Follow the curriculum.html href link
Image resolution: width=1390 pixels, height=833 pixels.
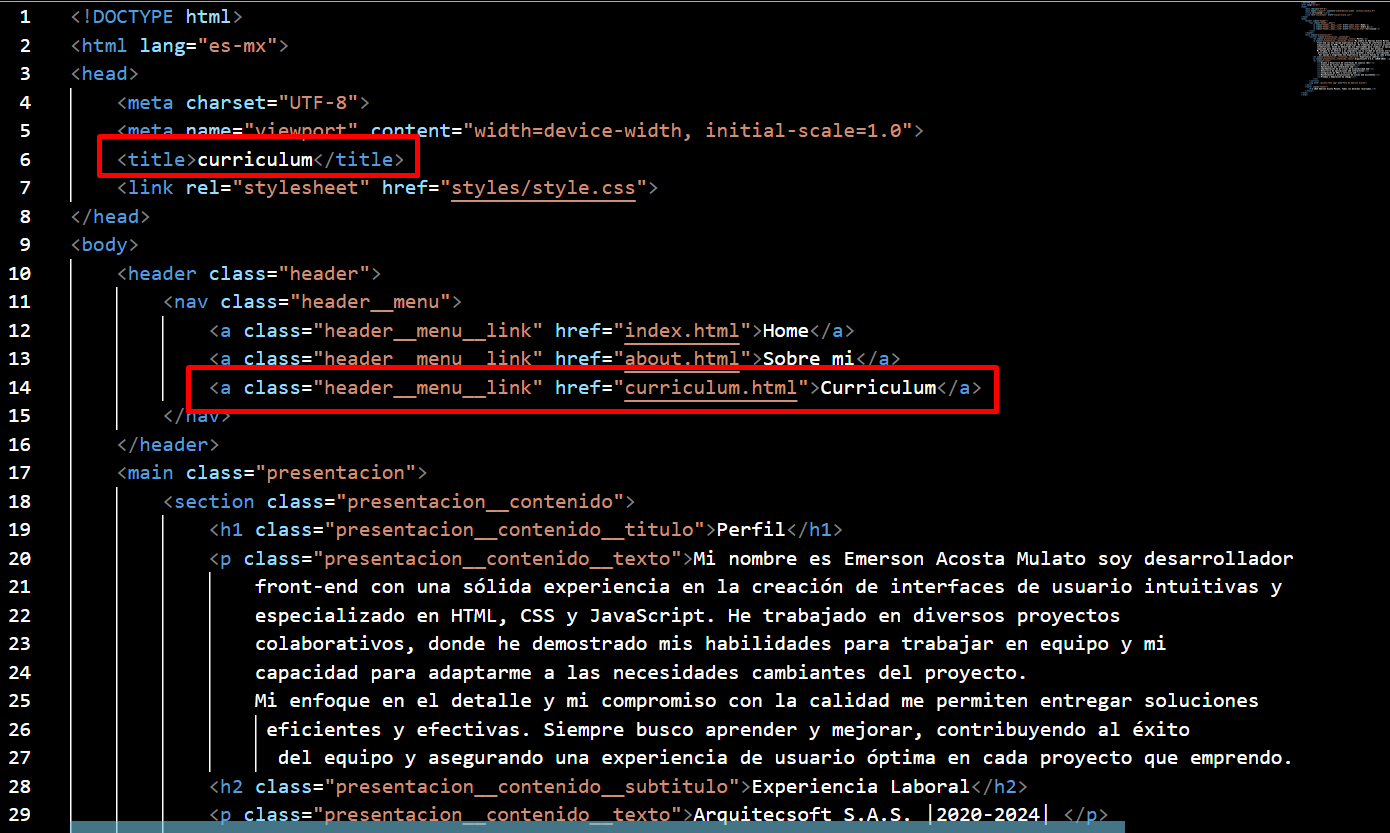(x=711, y=387)
